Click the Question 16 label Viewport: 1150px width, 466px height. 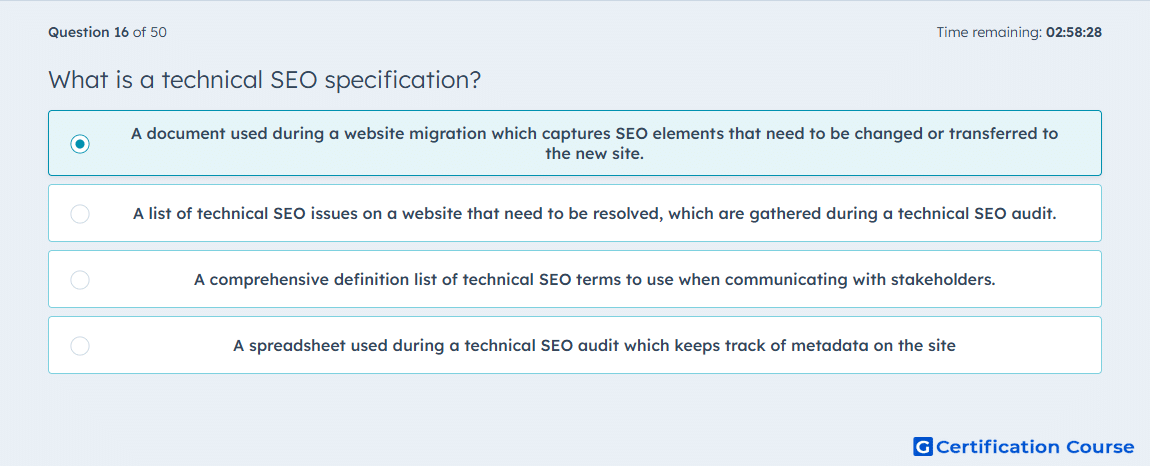tap(89, 32)
